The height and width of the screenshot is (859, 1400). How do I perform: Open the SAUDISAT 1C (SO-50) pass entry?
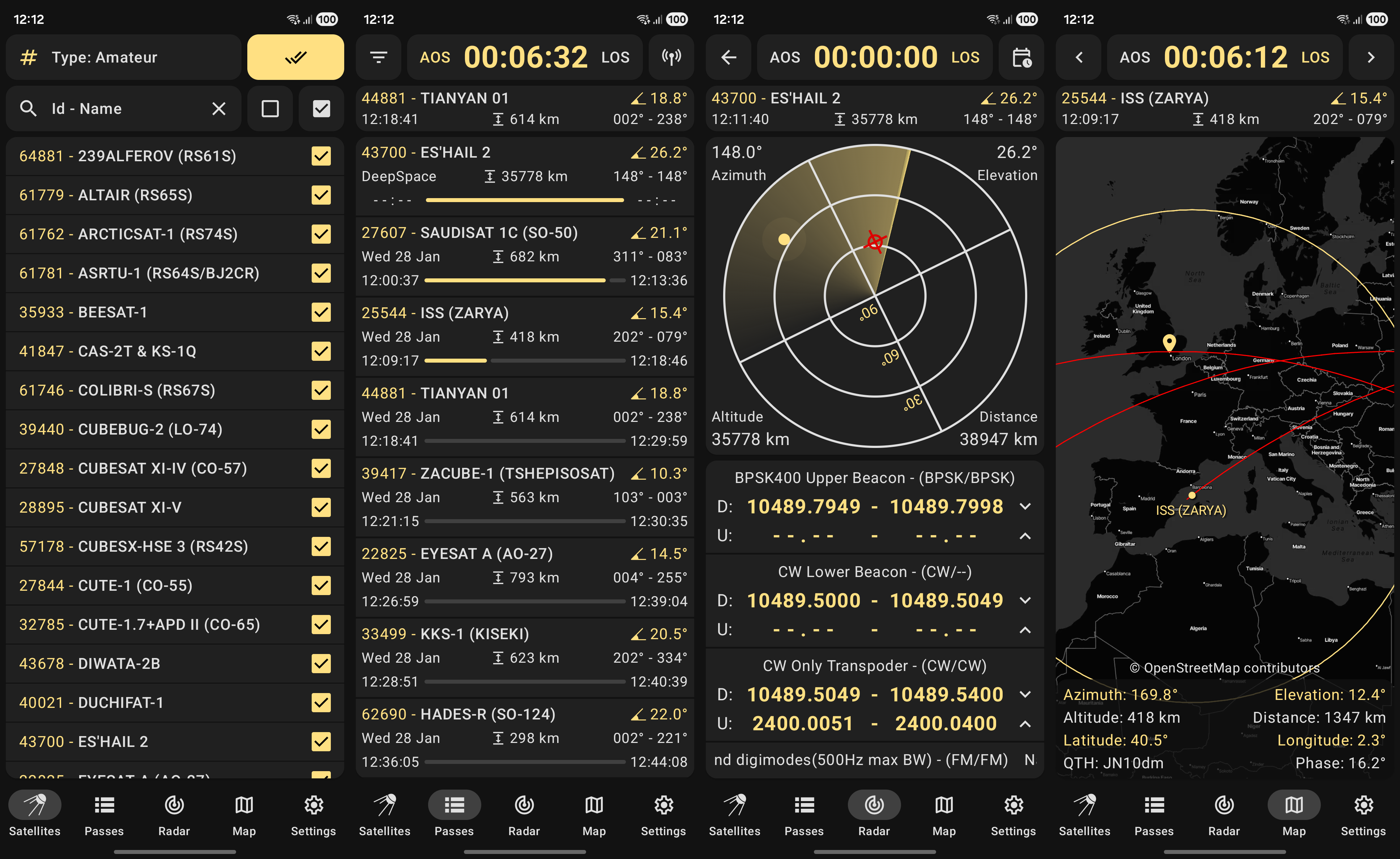point(524,256)
